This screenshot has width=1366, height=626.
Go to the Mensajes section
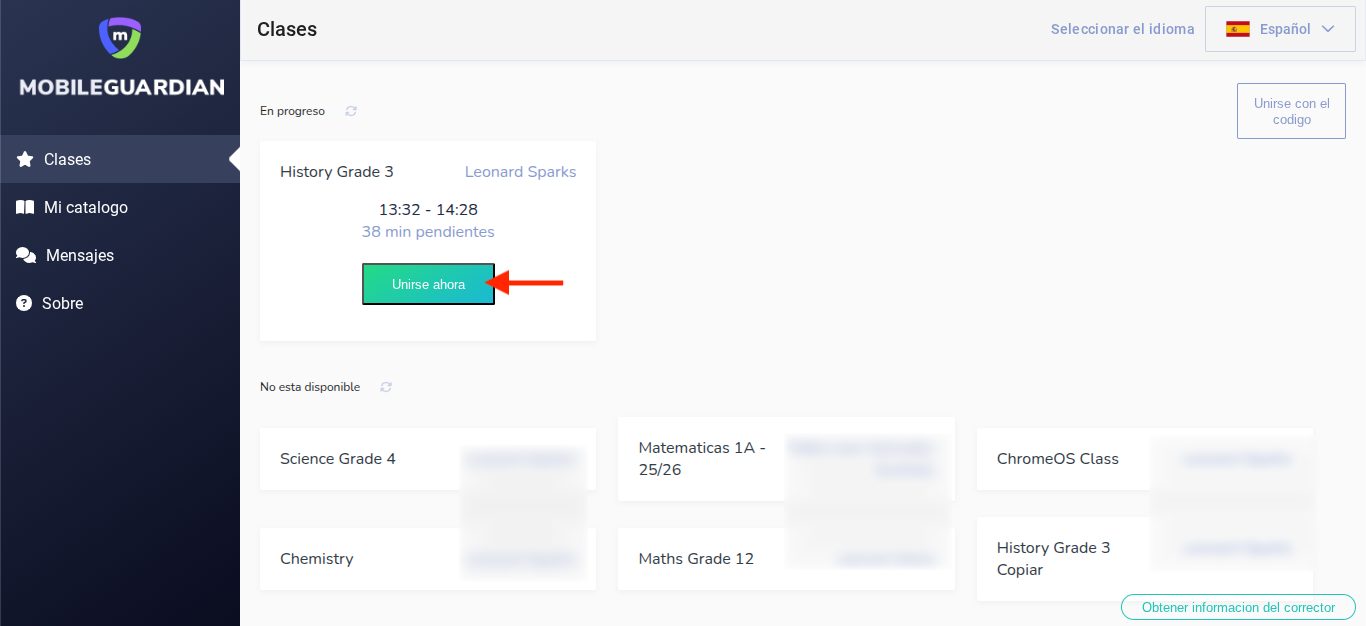(x=80, y=256)
